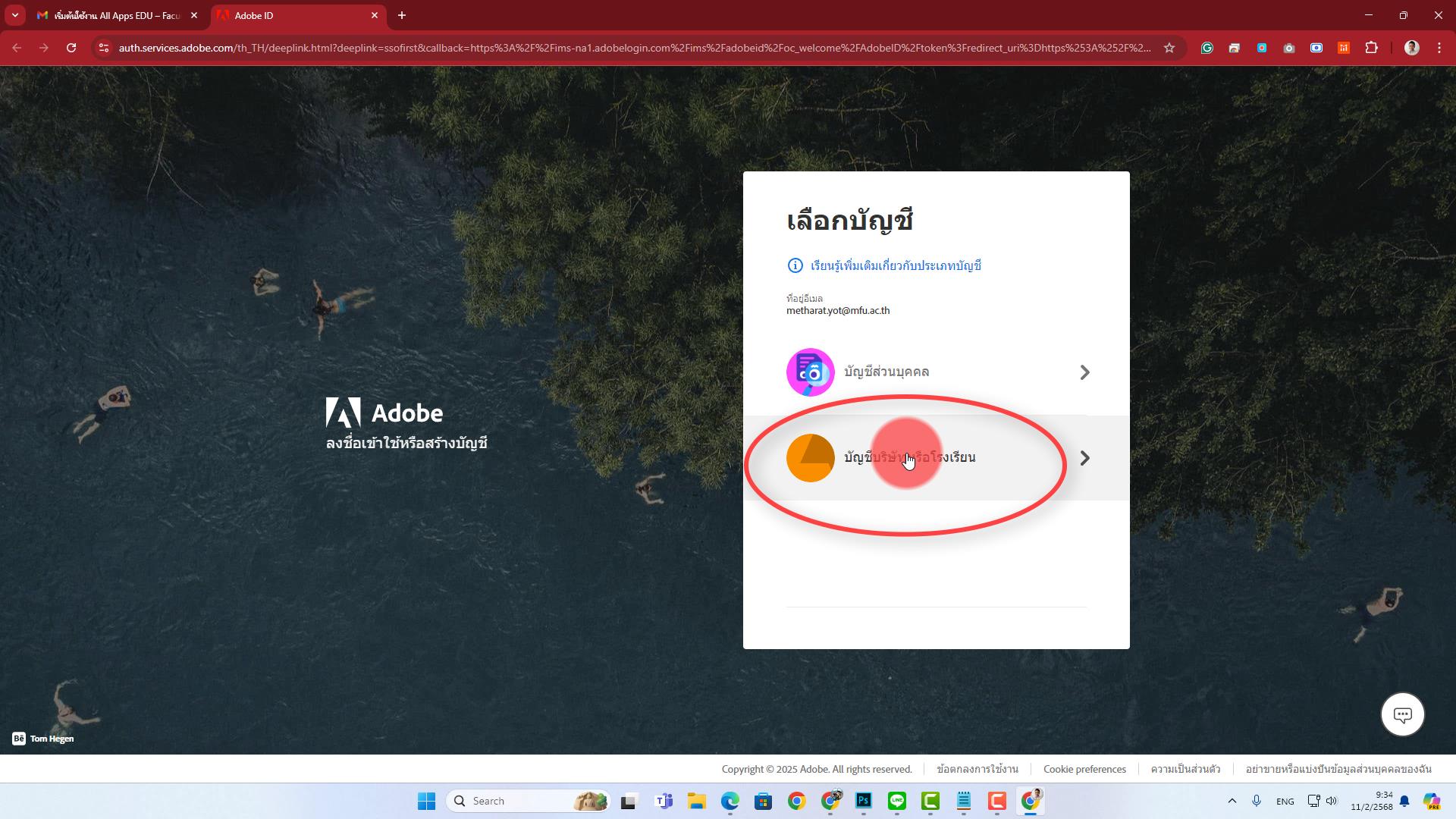Open the Grammarly extension
1456x819 pixels.
[1207, 48]
